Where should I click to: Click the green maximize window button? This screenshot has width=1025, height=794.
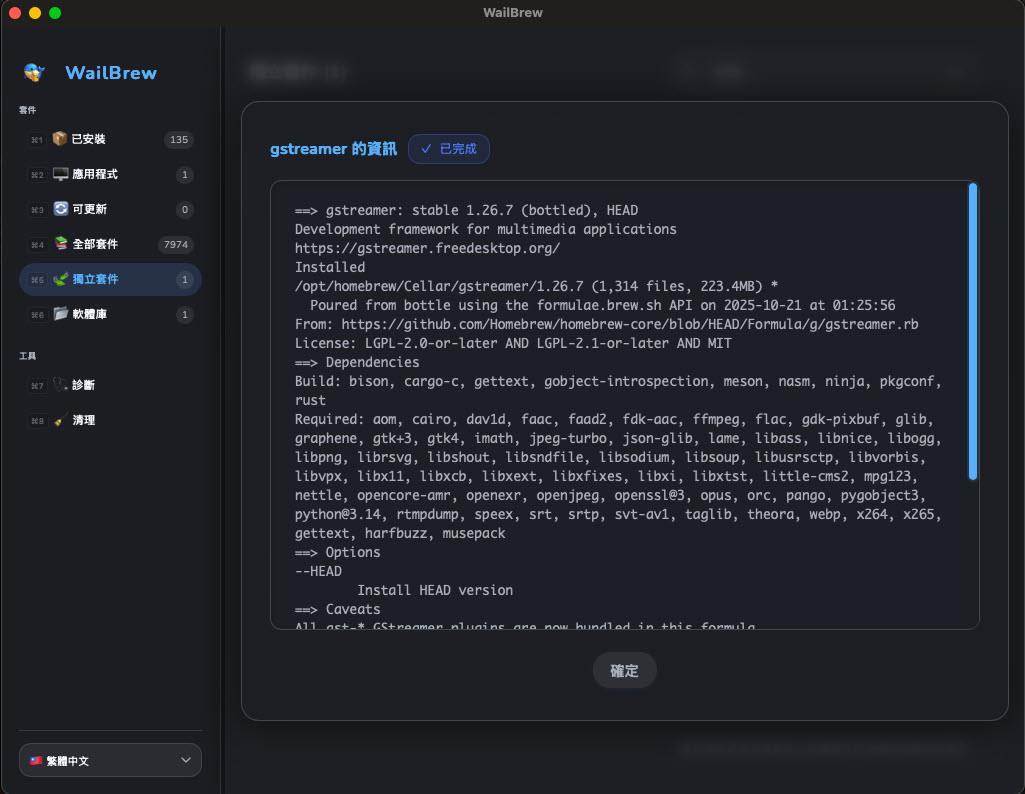click(x=55, y=13)
